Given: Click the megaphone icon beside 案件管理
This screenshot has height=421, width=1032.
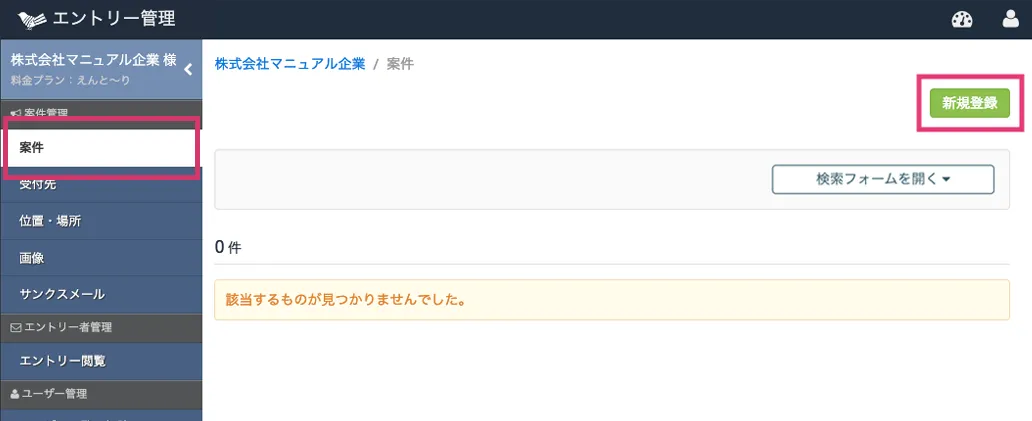Looking at the screenshot, I should (14, 111).
